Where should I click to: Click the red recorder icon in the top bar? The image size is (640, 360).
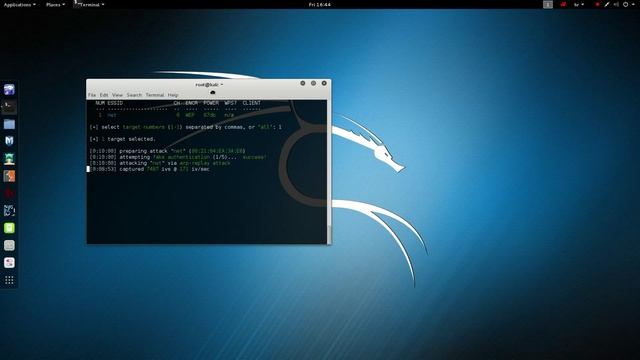[x=563, y=4]
